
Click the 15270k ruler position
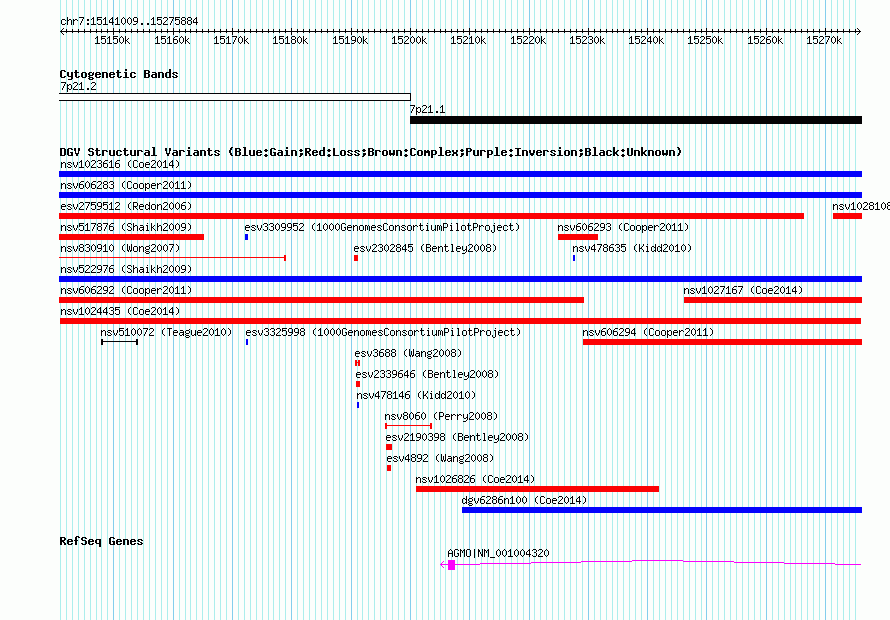[824, 40]
